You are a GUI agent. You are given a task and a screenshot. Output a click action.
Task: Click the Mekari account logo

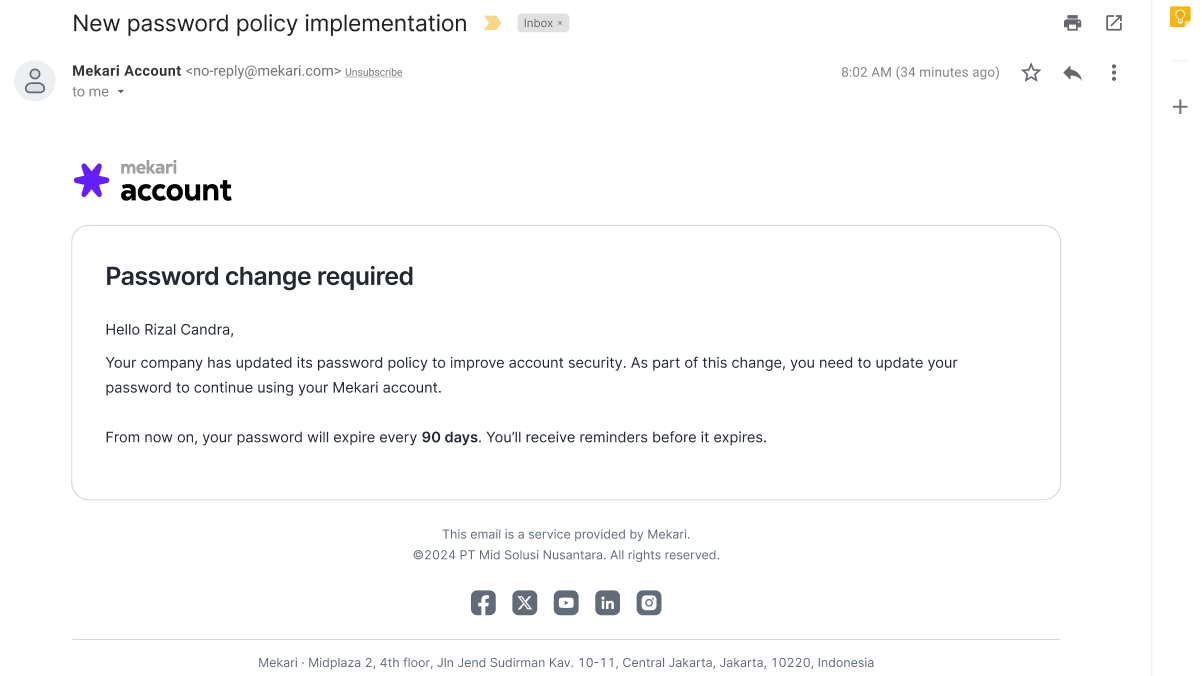[x=153, y=181]
